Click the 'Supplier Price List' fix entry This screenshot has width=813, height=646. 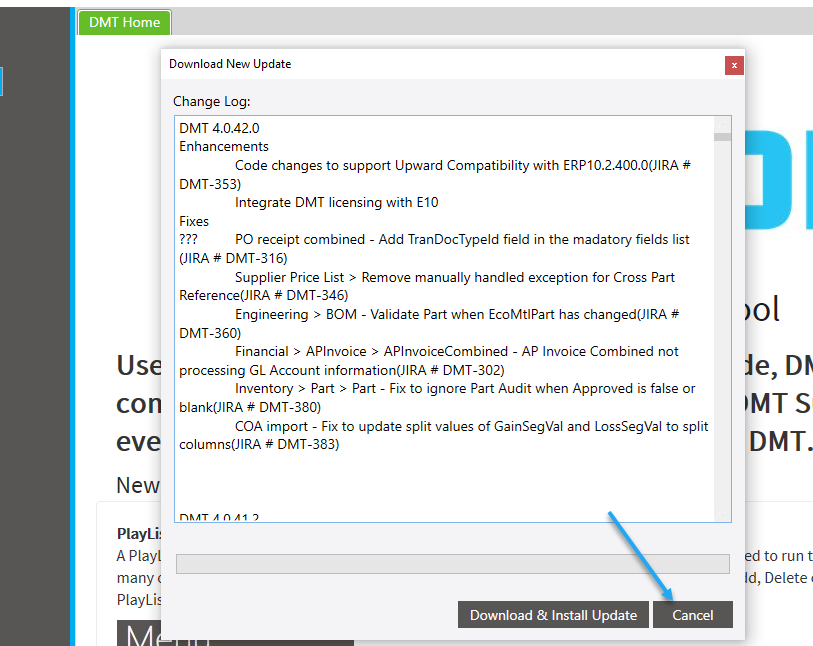click(x=427, y=286)
